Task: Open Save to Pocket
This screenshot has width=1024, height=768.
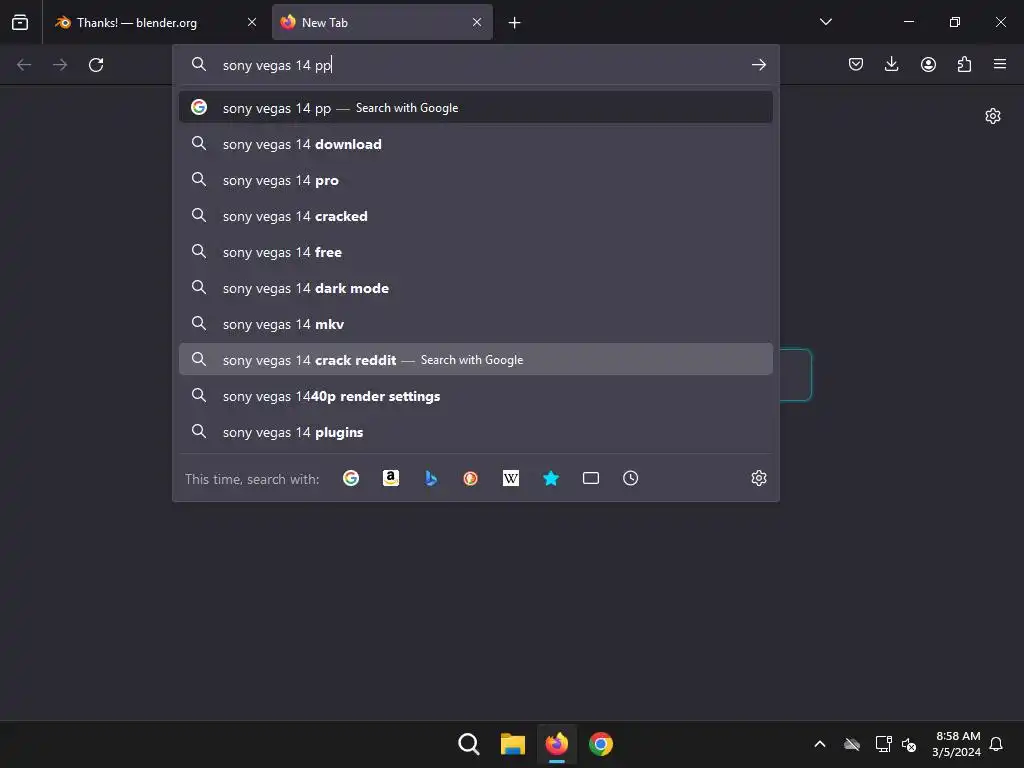Action: click(856, 64)
